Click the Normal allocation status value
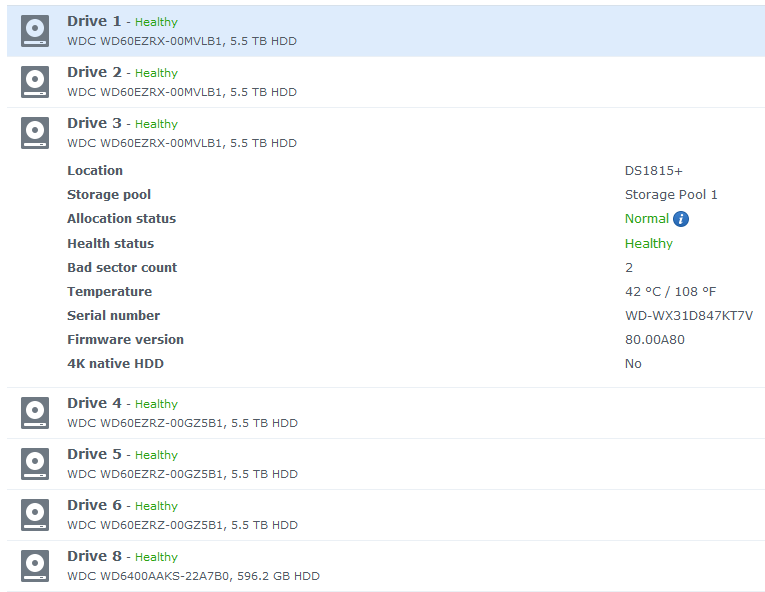 pos(647,219)
